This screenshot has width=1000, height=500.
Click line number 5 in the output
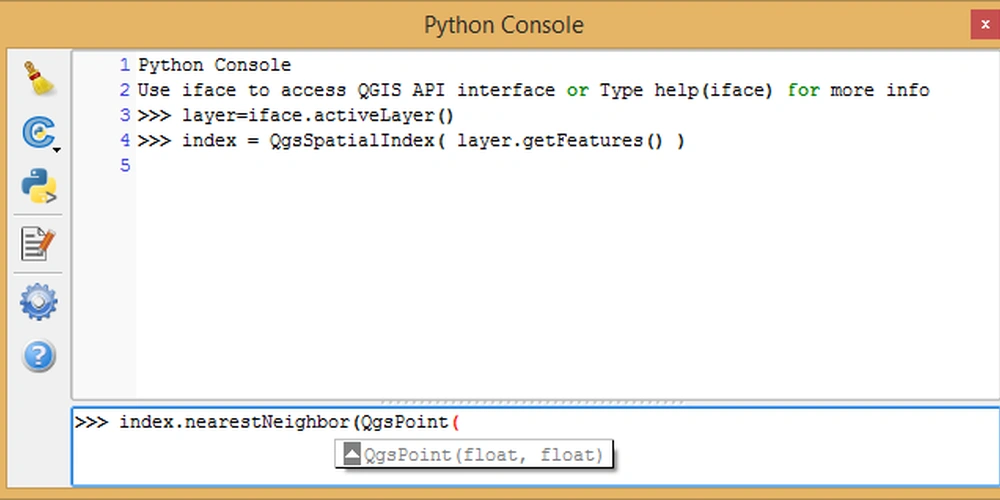pos(125,166)
